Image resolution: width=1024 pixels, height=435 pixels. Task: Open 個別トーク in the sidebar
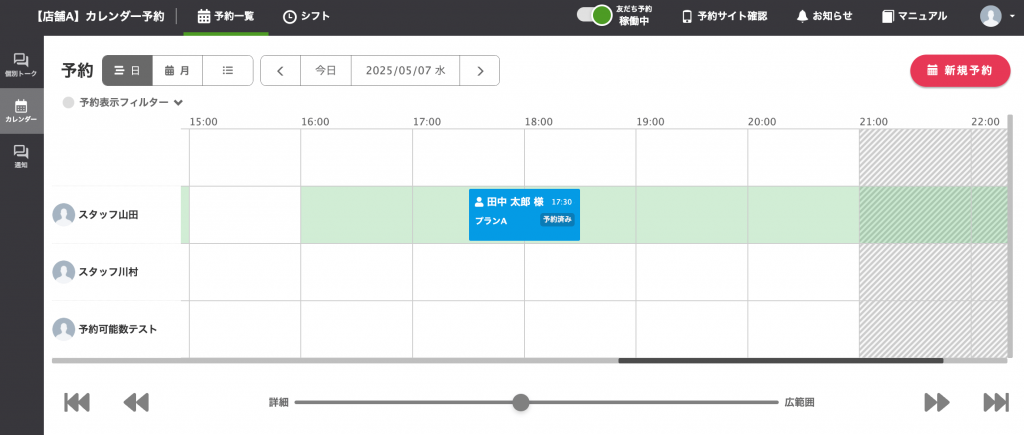click(x=21, y=65)
